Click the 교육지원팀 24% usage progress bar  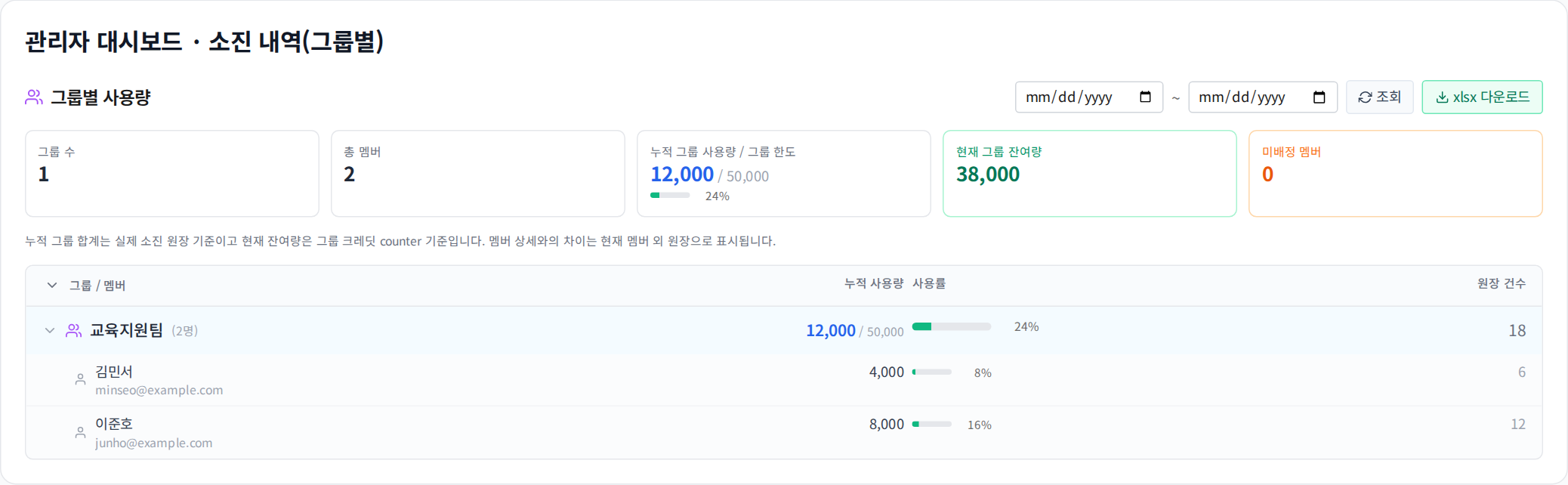tap(951, 326)
